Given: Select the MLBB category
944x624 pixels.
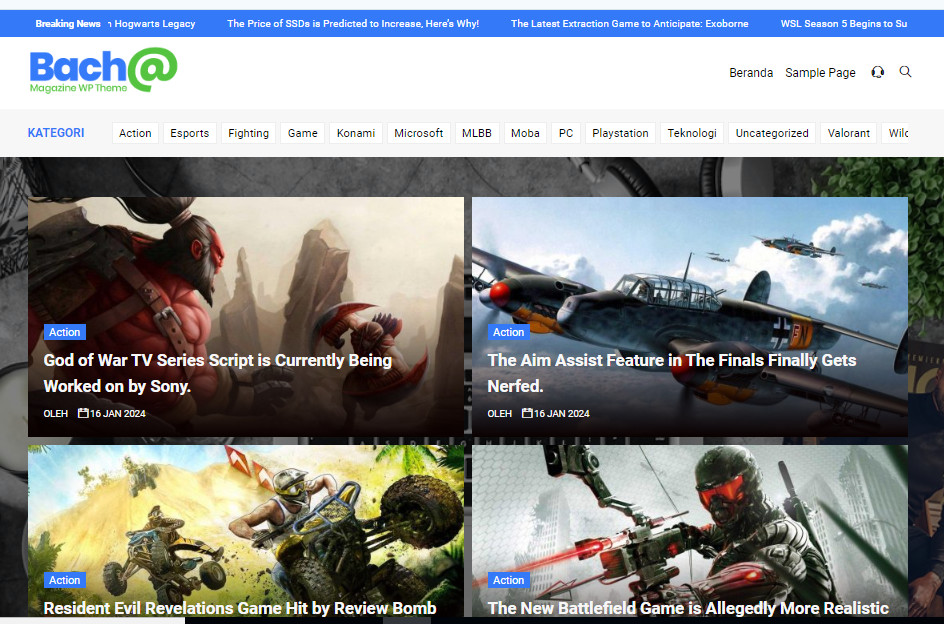Looking at the screenshot, I should (476, 133).
